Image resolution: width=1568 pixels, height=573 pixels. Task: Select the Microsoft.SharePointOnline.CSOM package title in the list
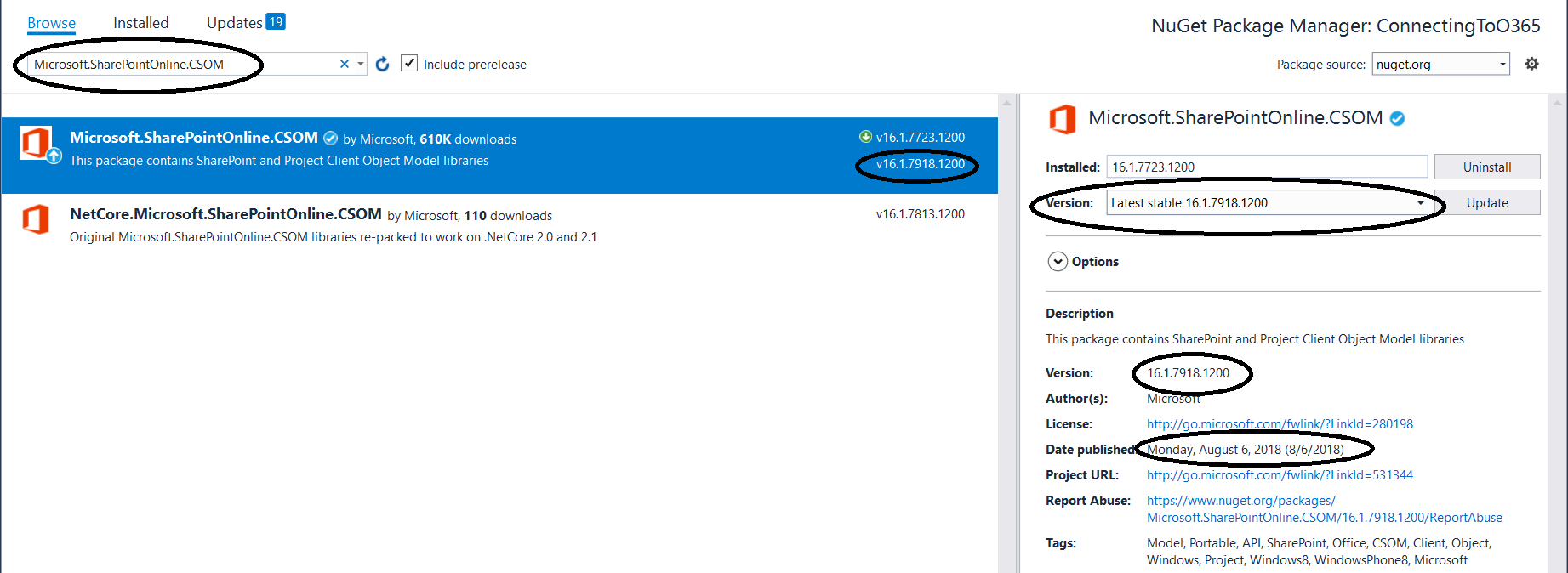pyautogui.click(x=194, y=138)
